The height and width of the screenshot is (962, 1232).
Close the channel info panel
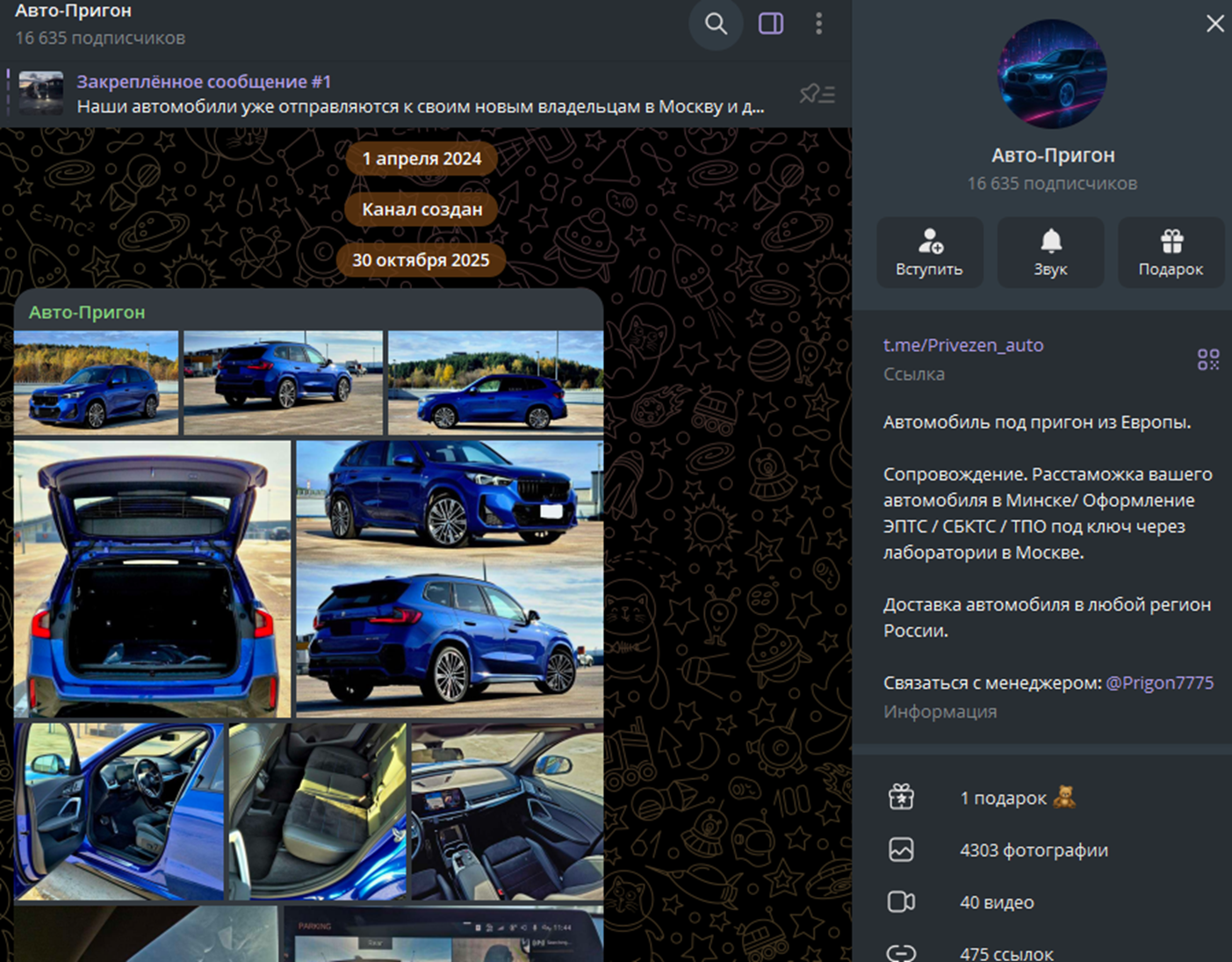click(1214, 24)
